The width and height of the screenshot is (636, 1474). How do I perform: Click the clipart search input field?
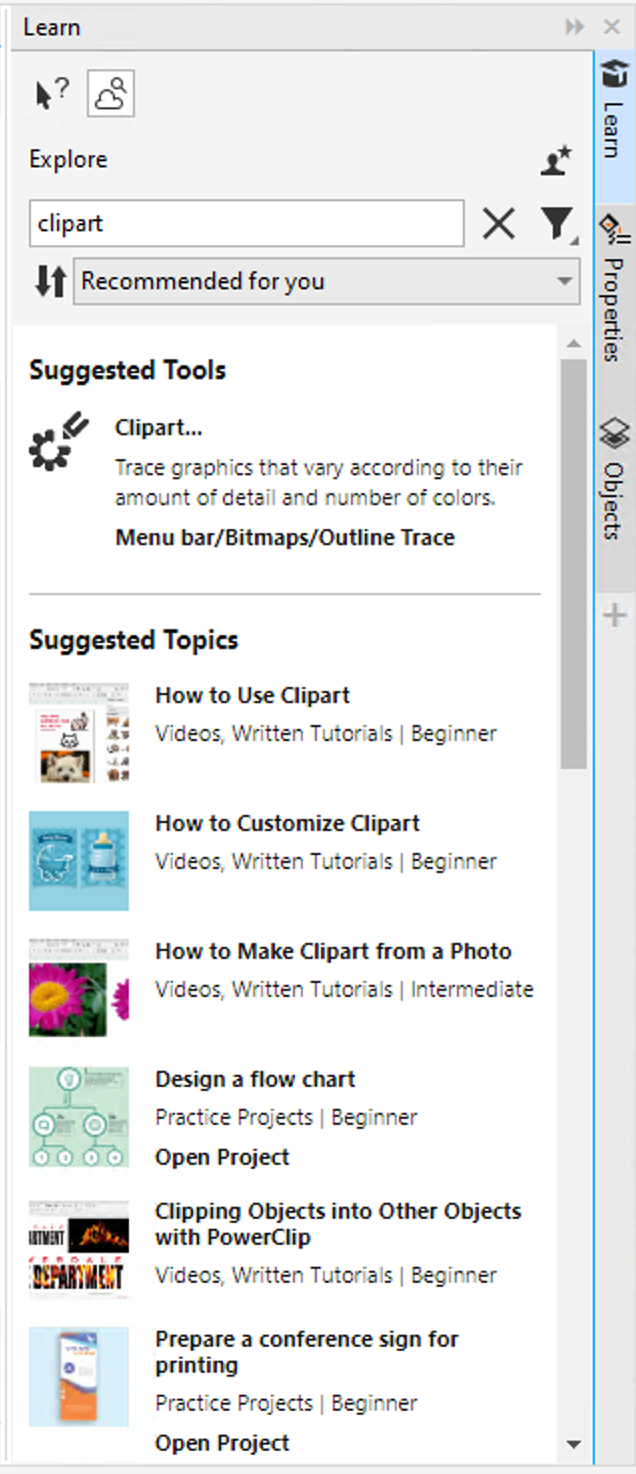point(246,224)
